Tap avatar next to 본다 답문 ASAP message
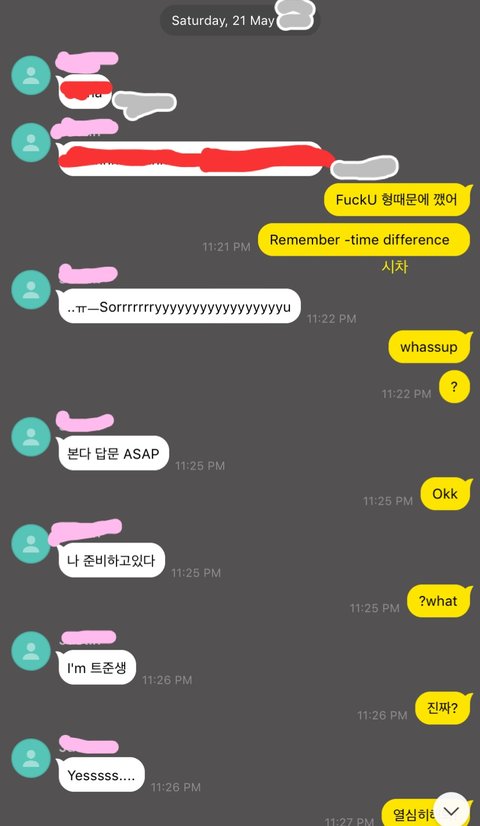The height and width of the screenshot is (826, 480). pyautogui.click(x=31, y=437)
